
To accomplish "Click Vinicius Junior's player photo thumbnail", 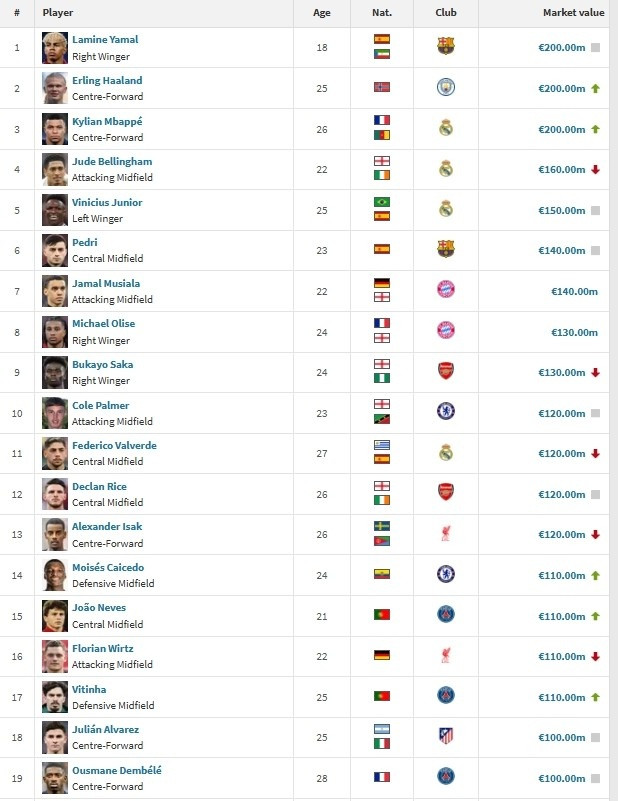I will coord(55,210).
